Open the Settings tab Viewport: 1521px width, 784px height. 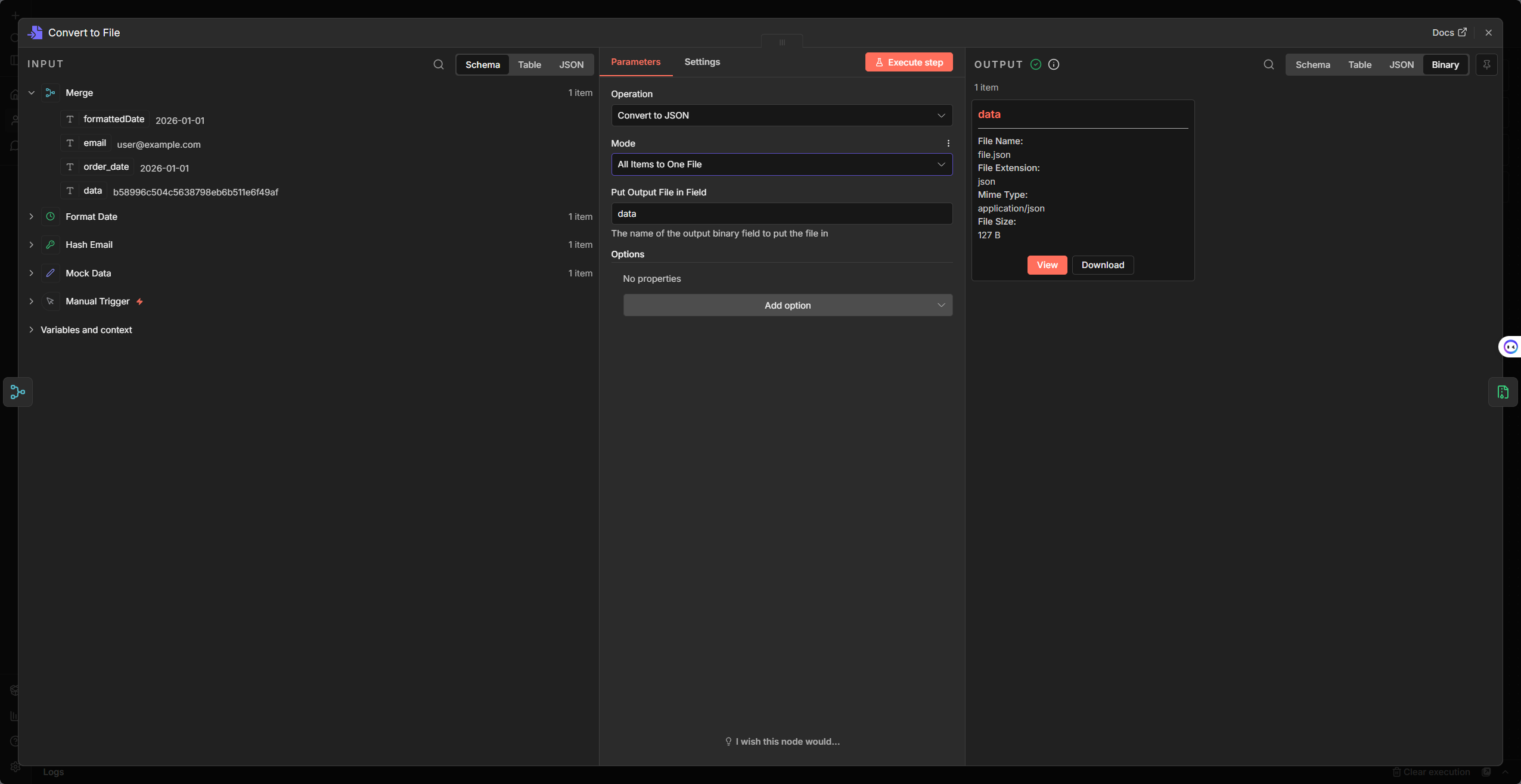(x=702, y=62)
